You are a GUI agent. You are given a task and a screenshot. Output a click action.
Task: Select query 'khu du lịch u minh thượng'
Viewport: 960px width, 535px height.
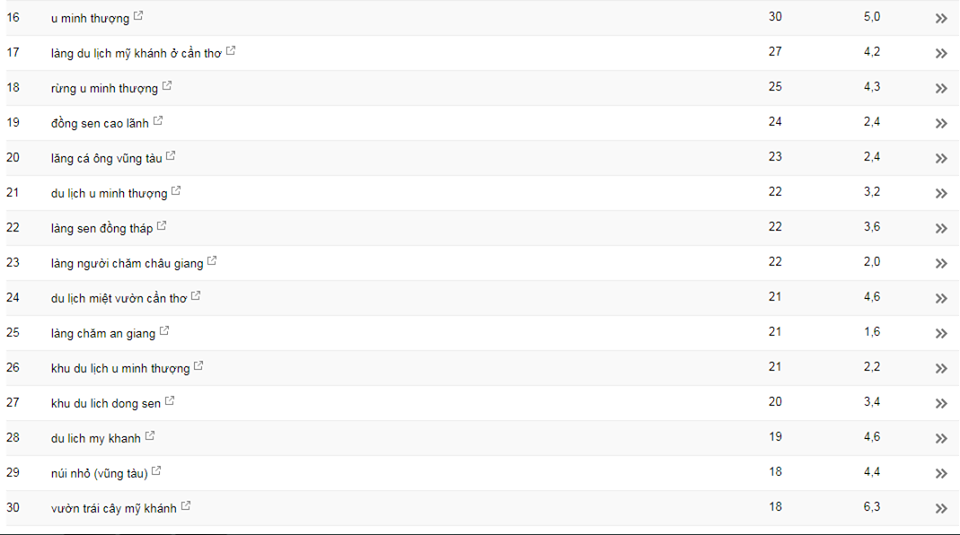click(x=120, y=369)
